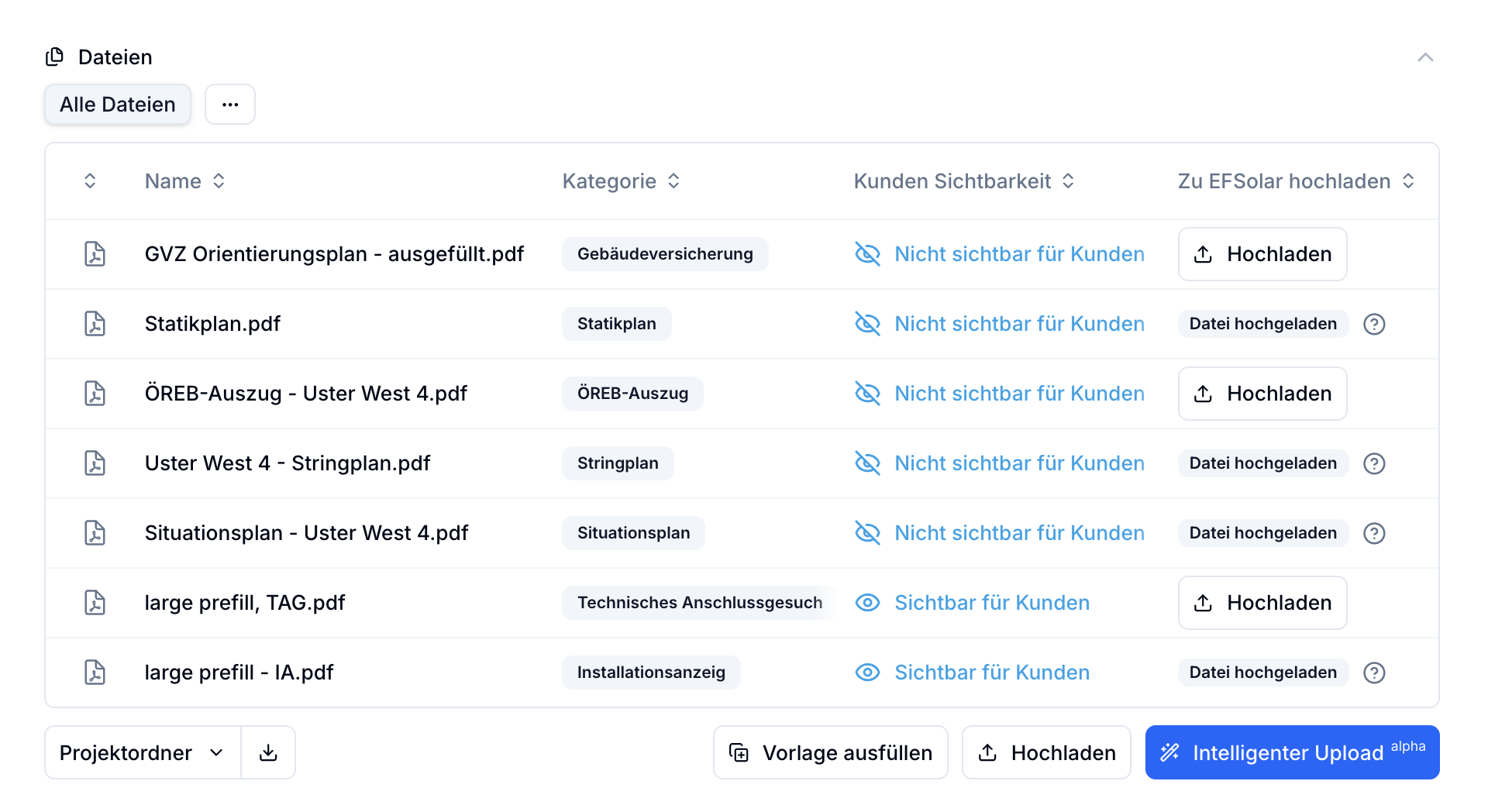Screen dimensions: 1488x812
Task: Toggle customer visibility for GVZ Orientierungsplan file
Action: pos(999,254)
